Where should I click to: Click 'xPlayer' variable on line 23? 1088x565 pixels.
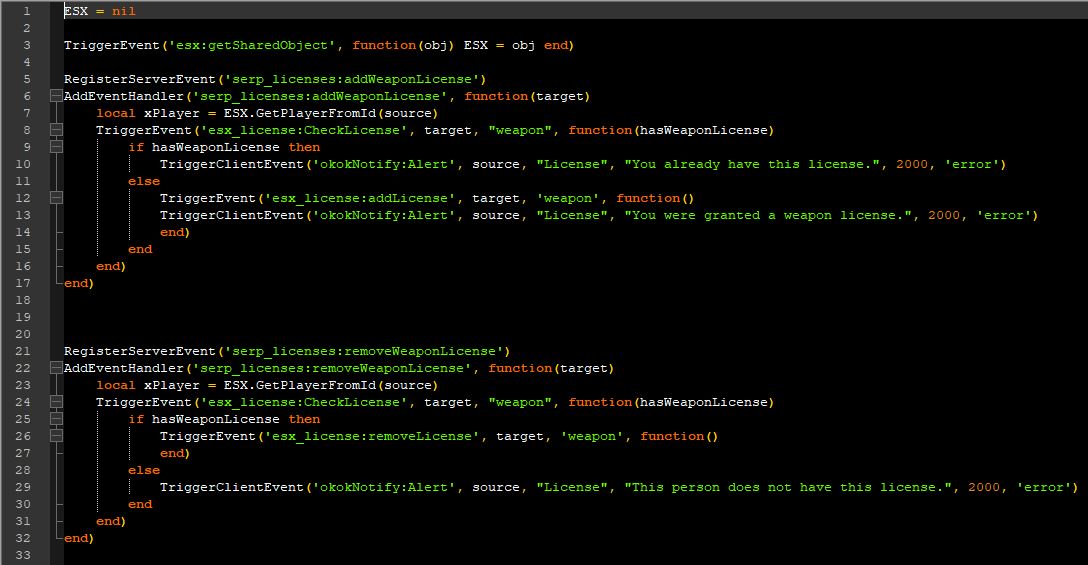[171, 385]
